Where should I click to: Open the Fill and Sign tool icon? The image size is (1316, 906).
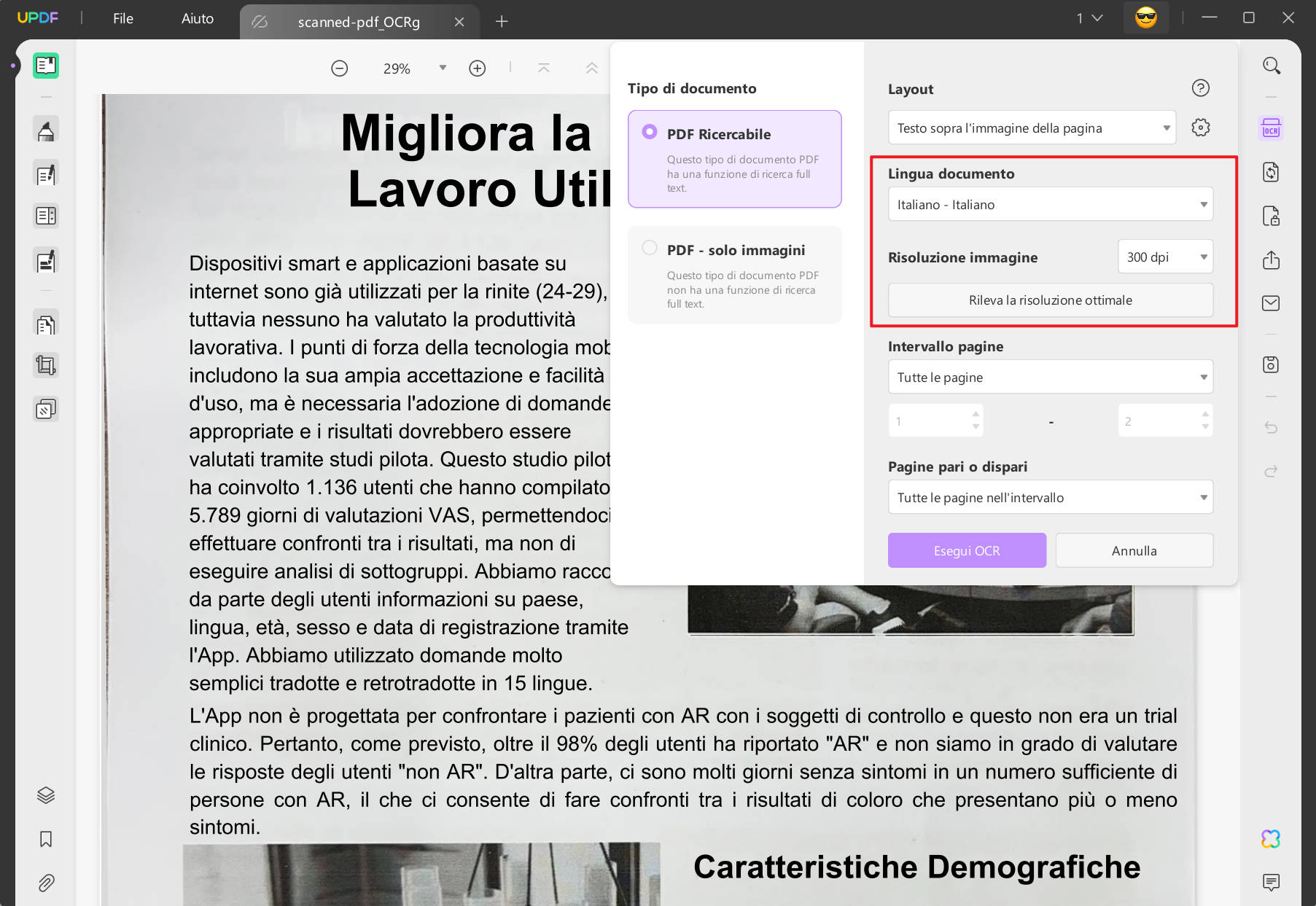tap(46, 261)
